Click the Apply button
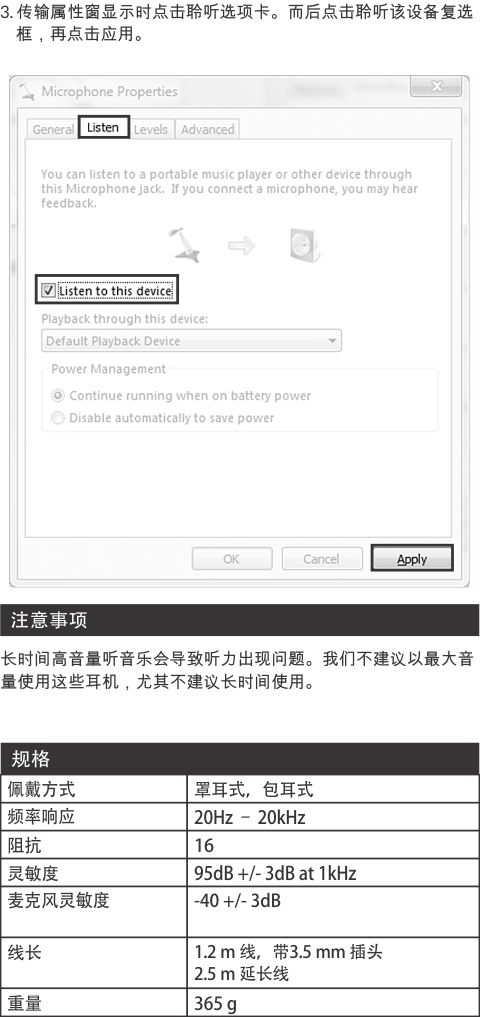 (x=412, y=558)
